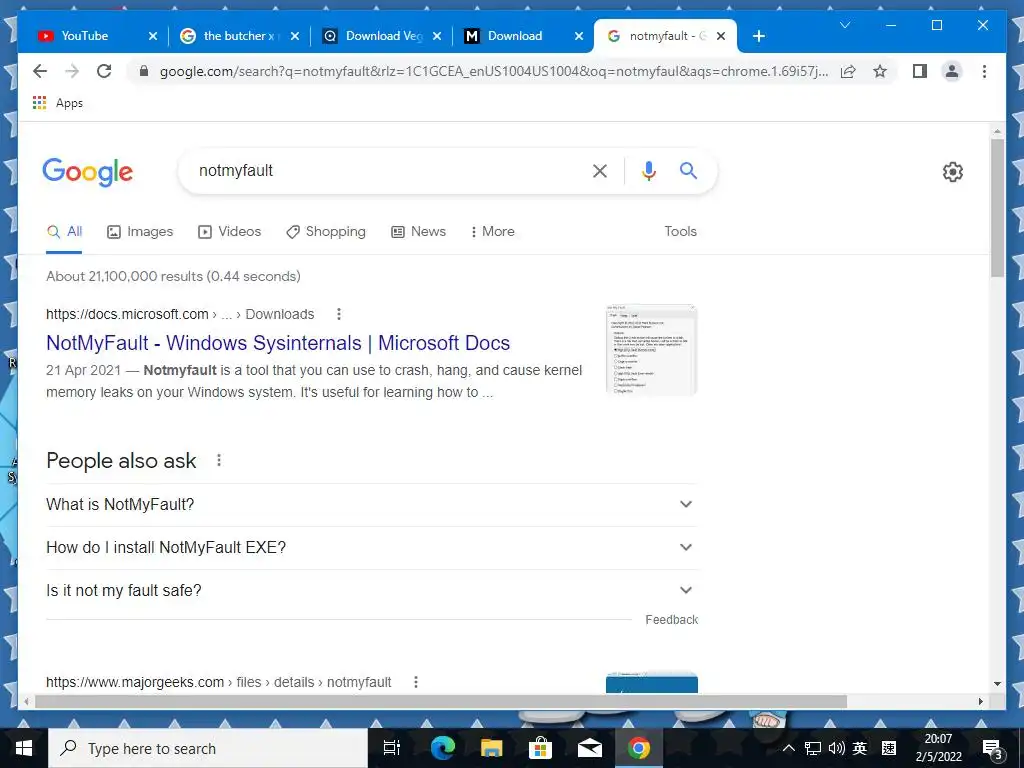Switch to the YouTube tab

click(85, 36)
